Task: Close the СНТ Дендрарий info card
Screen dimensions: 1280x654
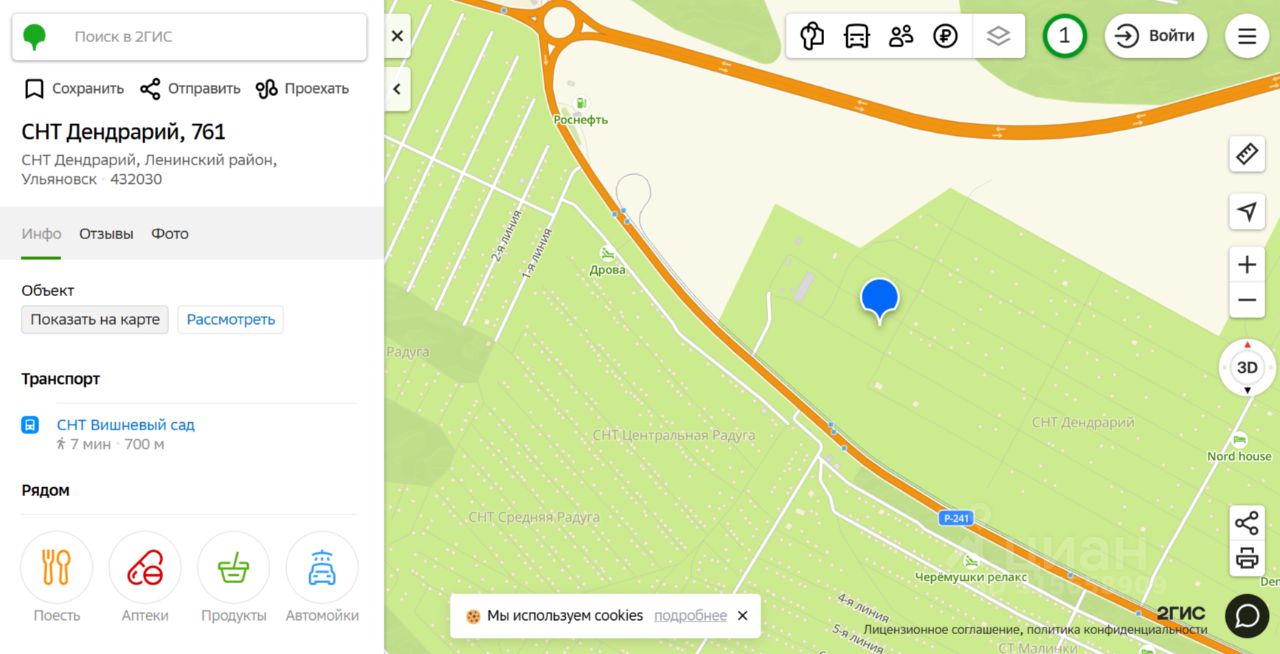Action: point(397,36)
